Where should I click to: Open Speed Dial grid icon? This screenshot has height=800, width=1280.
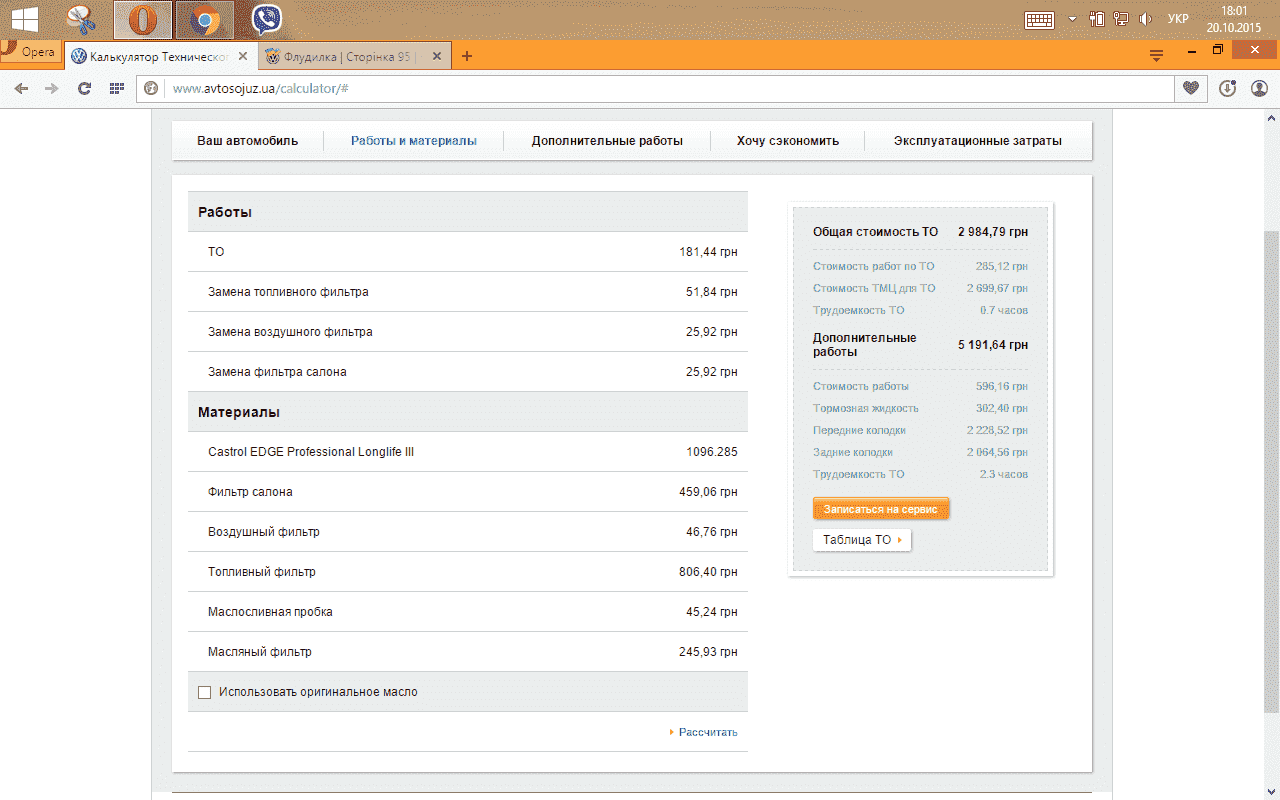pyautogui.click(x=117, y=88)
